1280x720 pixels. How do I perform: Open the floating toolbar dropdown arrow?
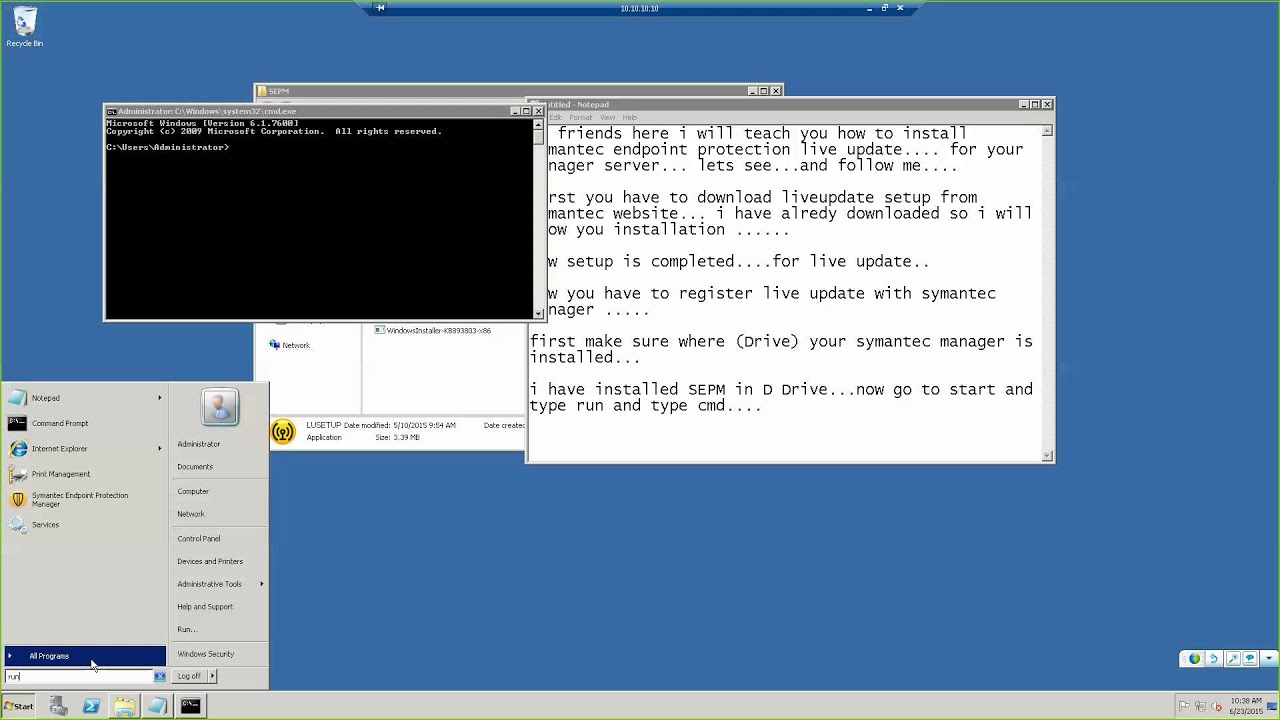[x=1268, y=659]
